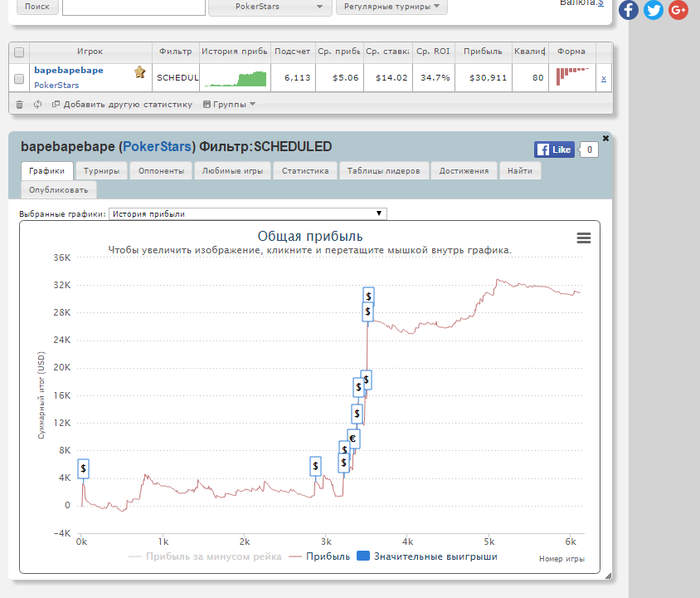Open the Регулярные турниры dropdown
This screenshot has height=598, width=700.
point(392,7)
